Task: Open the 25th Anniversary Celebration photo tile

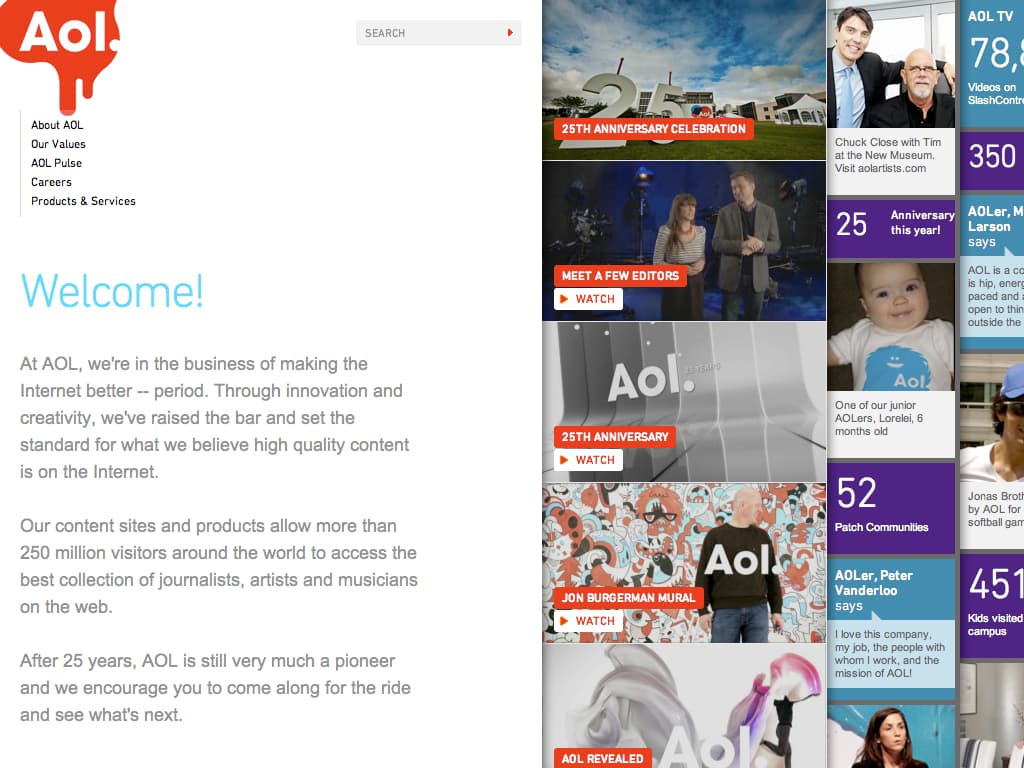Action: (684, 80)
